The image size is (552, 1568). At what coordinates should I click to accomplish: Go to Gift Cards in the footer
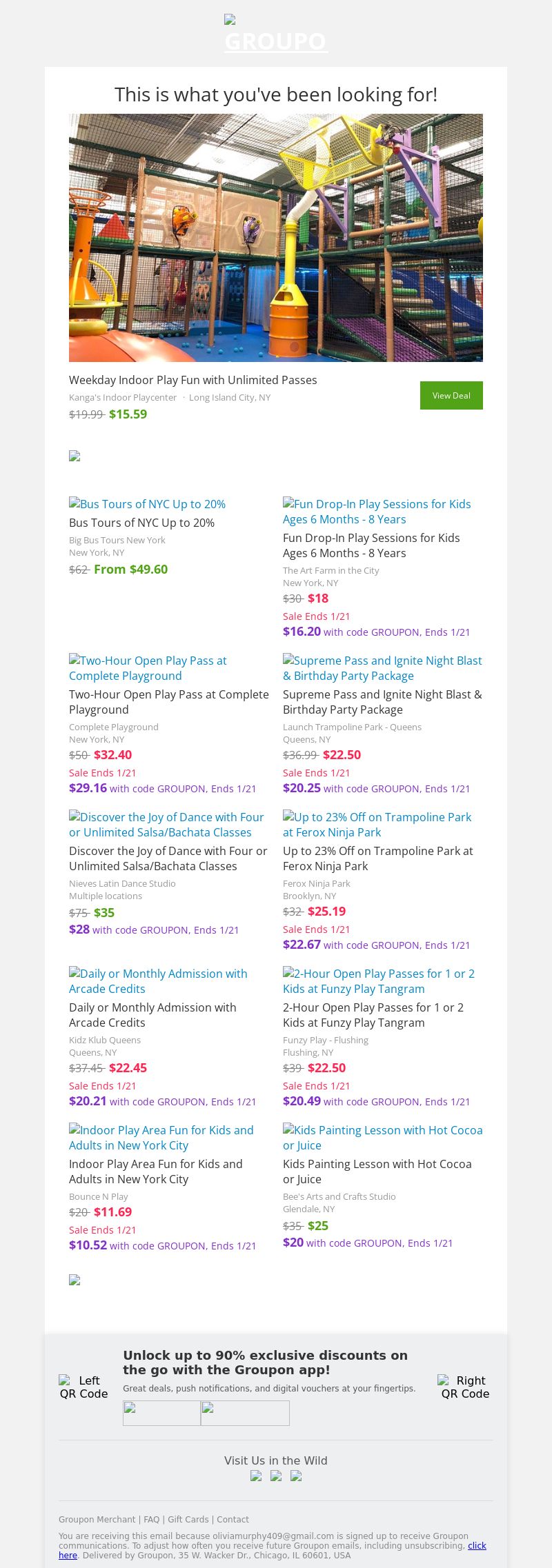tap(188, 1519)
